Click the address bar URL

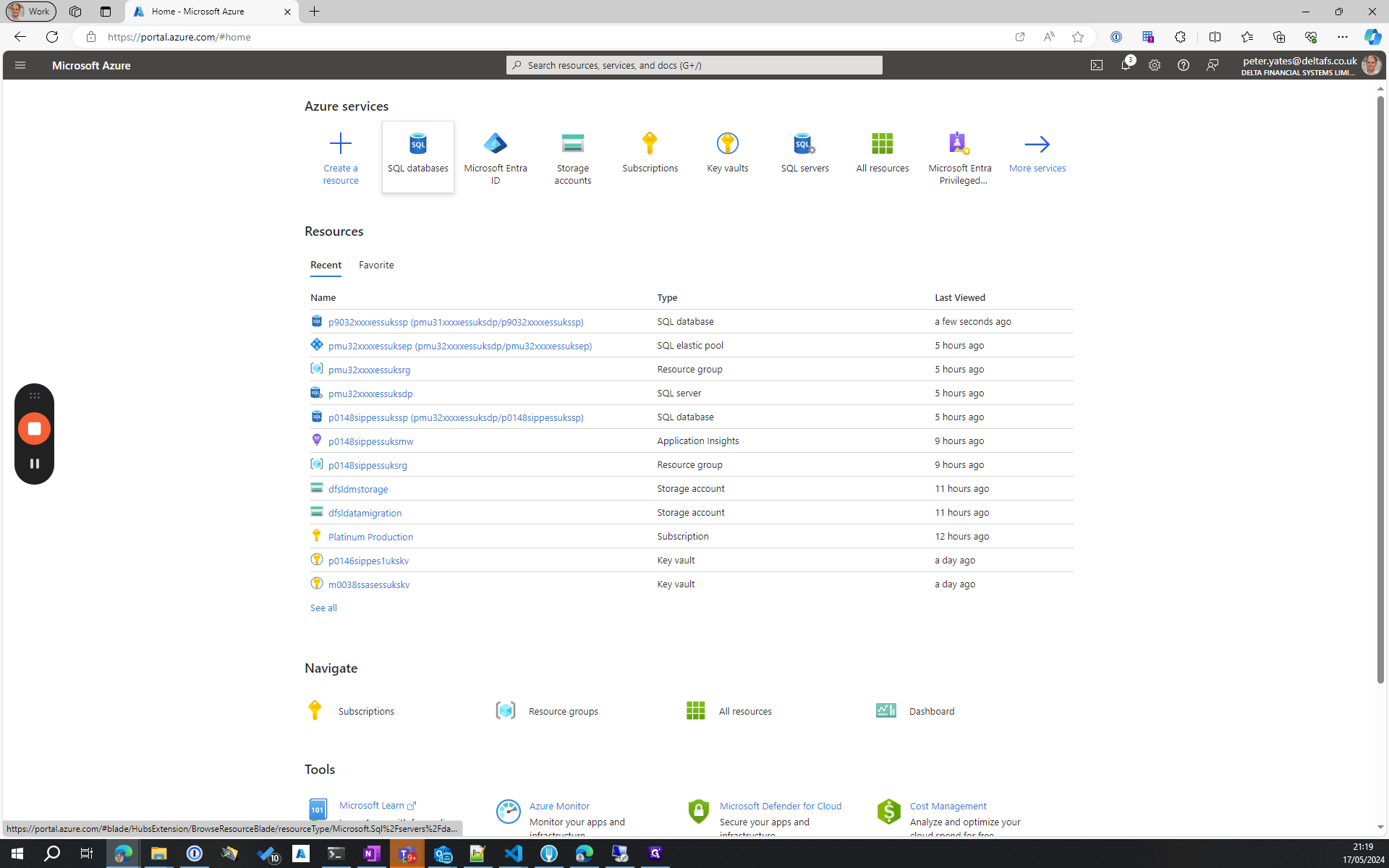179,37
